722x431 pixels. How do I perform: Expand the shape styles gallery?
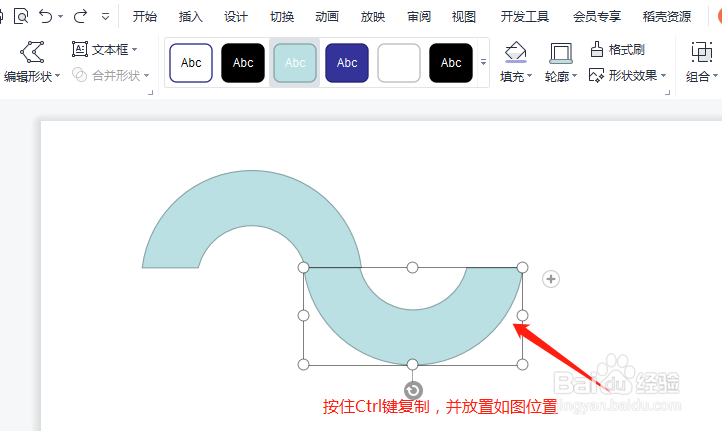click(x=483, y=62)
